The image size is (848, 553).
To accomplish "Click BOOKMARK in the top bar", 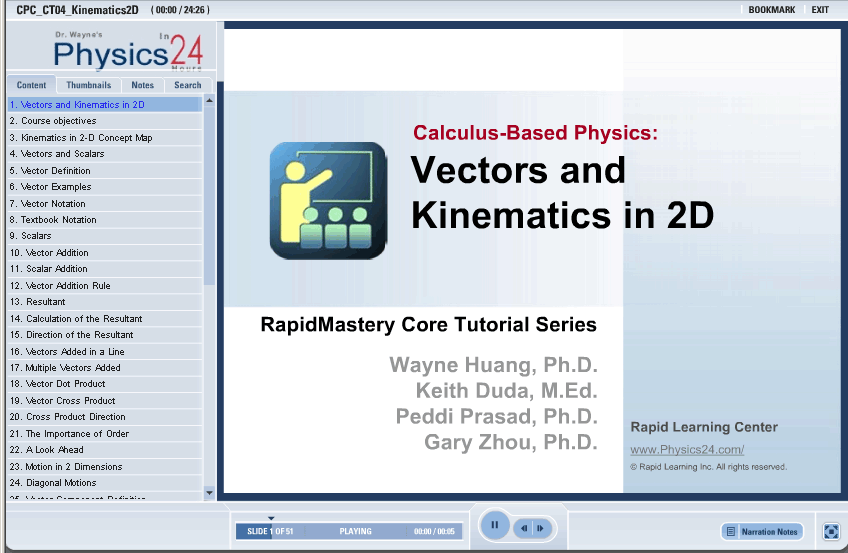I will coord(771,9).
